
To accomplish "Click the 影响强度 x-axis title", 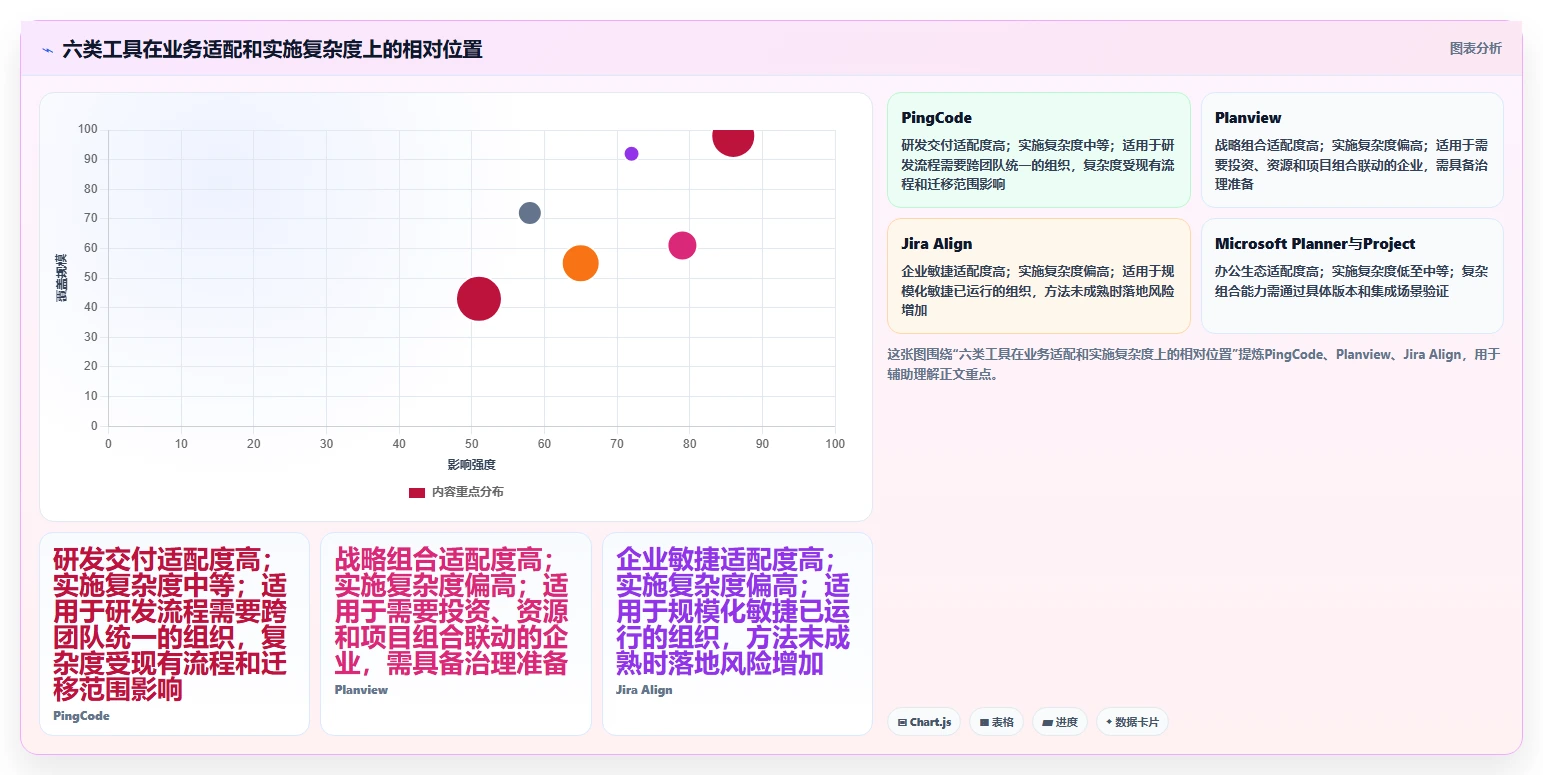I will (472, 465).
